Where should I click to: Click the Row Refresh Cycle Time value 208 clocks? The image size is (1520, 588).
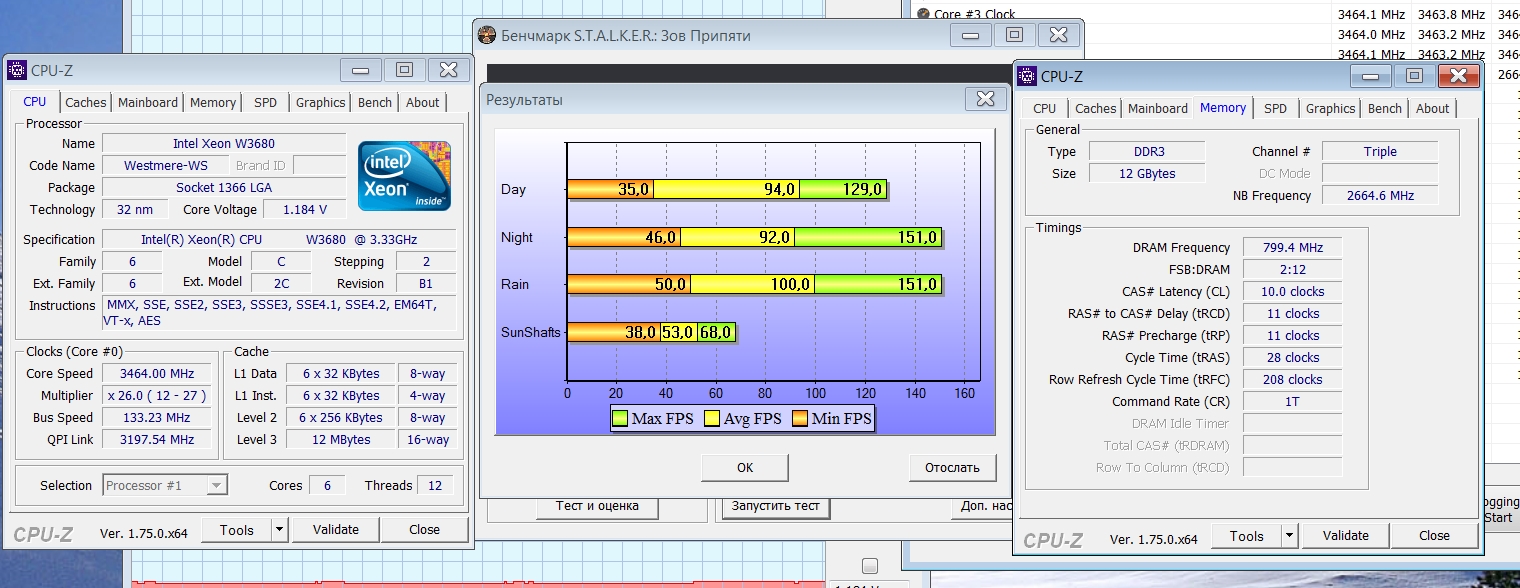click(1292, 380)
